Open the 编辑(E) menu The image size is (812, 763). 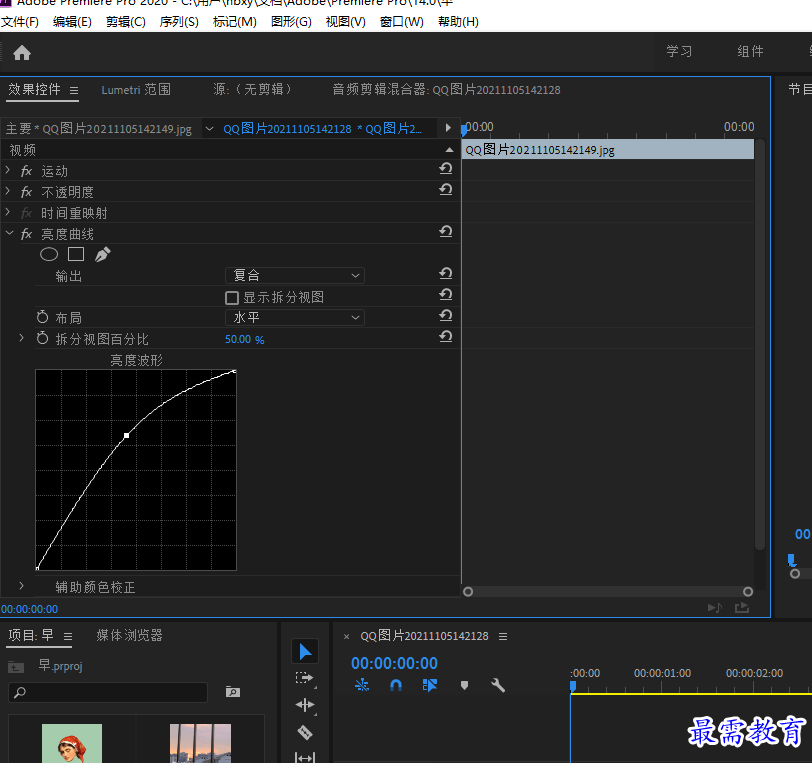point(72,22)
